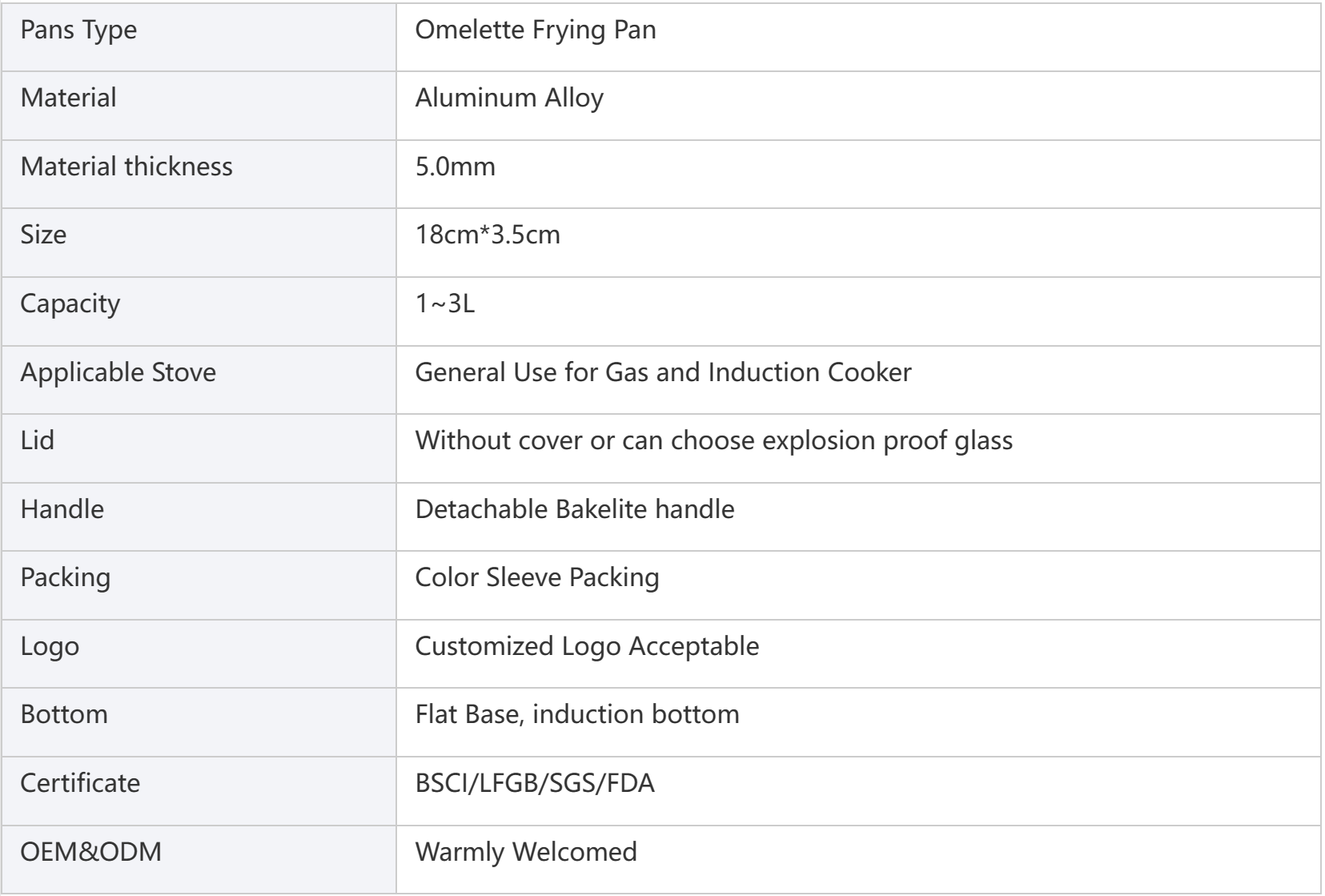Click Detachable Bakelite handle value
The image size is (1325, 896).
(x=575, y=509)
